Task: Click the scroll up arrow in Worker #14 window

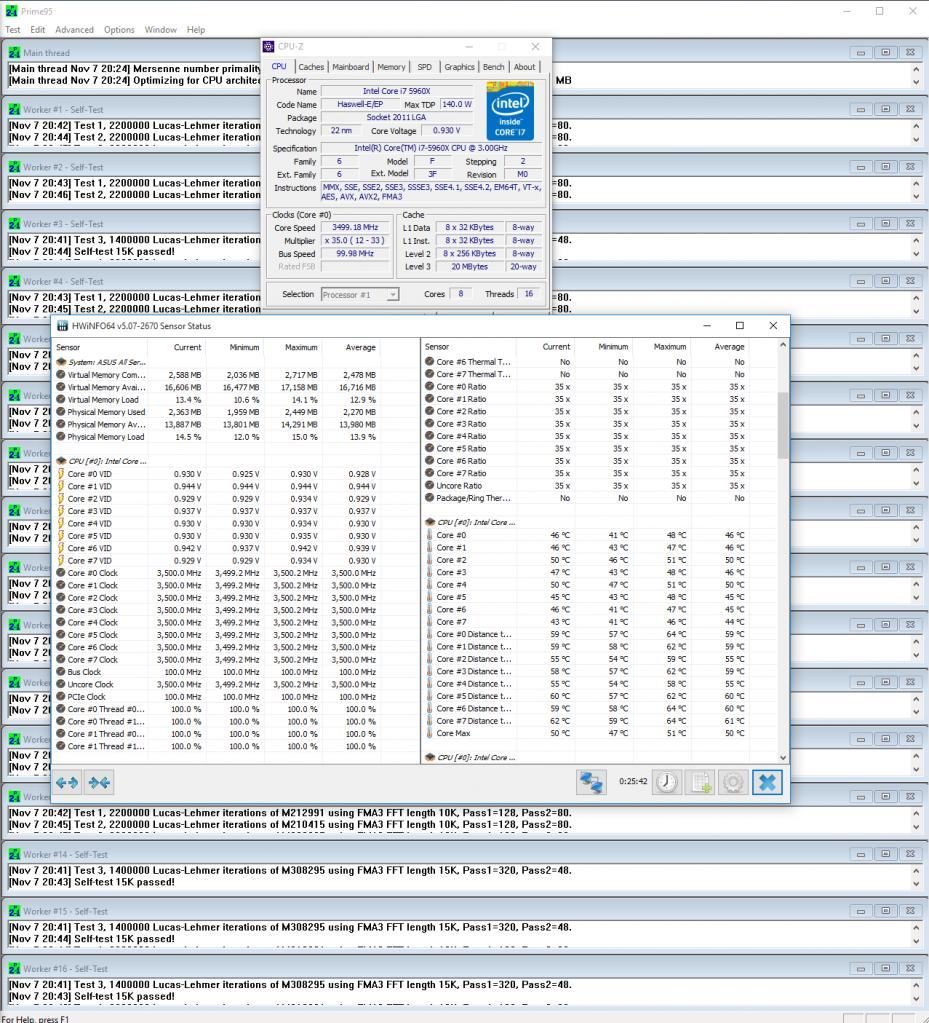Action: pyautogui.click(x=917, y=871)
